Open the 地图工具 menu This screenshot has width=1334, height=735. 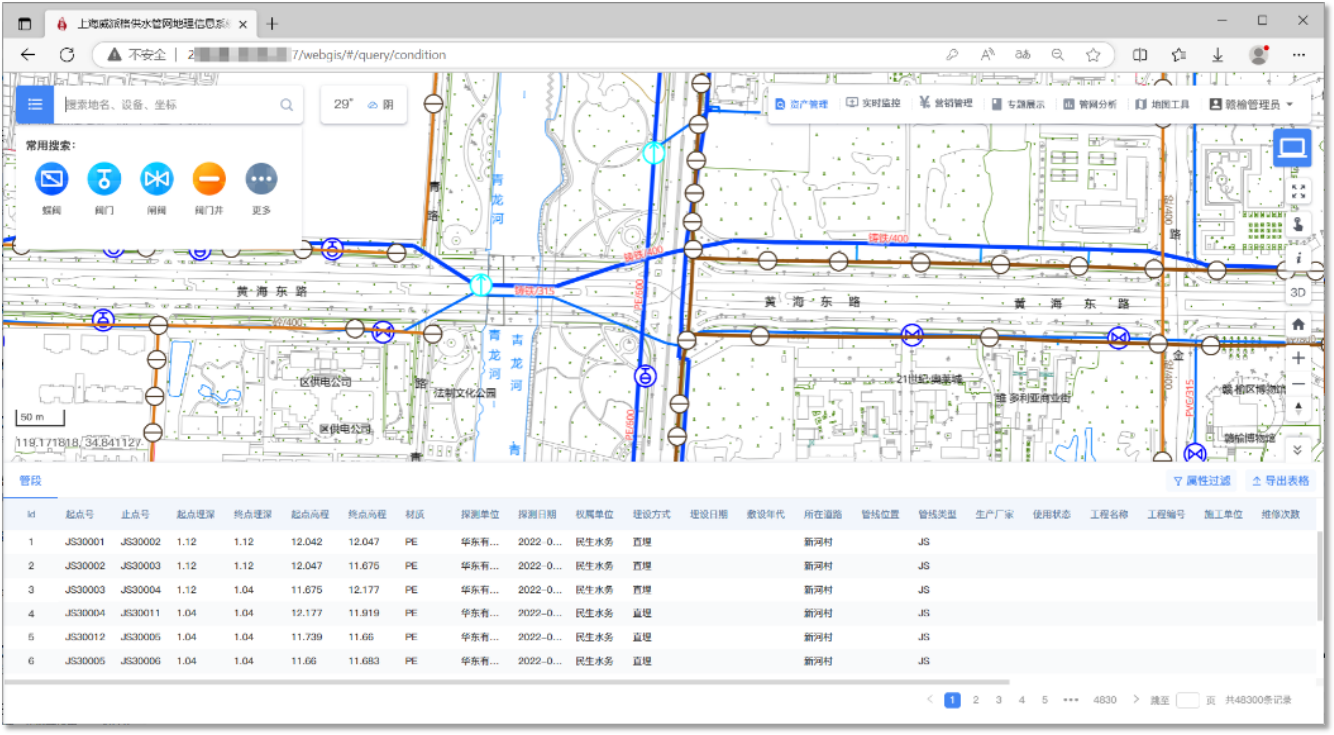click(1162, 104)
